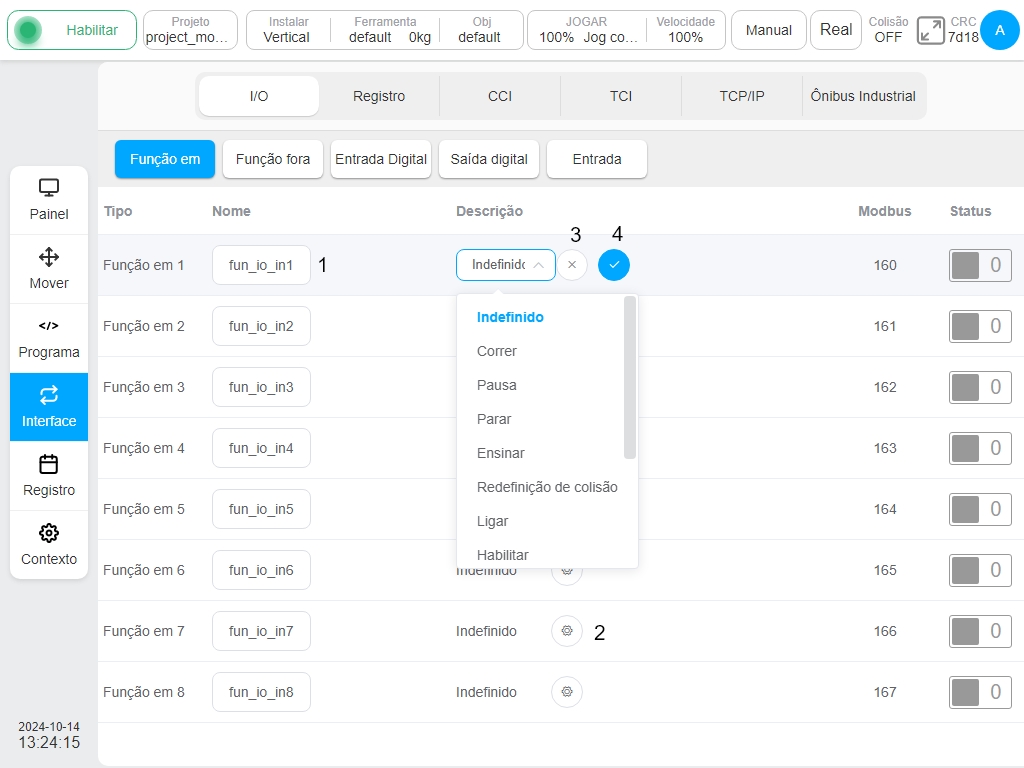This screenshot has height=768, width=1024.
Task: Toggle status switch for Função em 3
Action: coord(980,387)
